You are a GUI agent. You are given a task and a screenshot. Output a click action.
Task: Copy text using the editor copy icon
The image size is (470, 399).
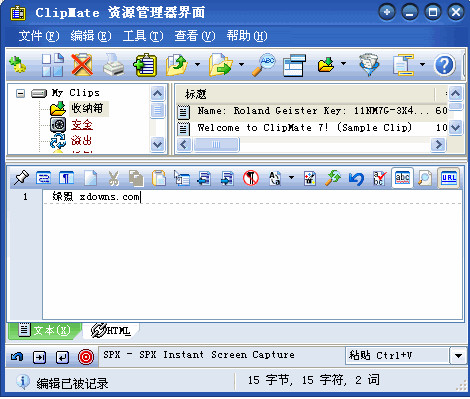tap(136, 178)
